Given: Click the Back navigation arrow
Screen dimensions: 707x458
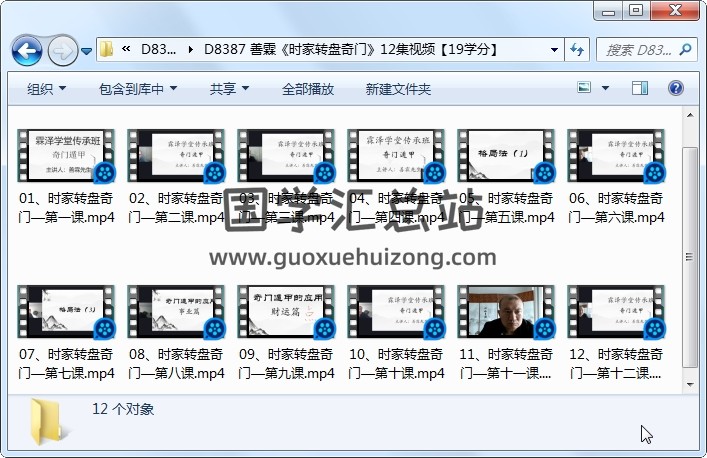Looking at the screenshot, I should (27, 50).
